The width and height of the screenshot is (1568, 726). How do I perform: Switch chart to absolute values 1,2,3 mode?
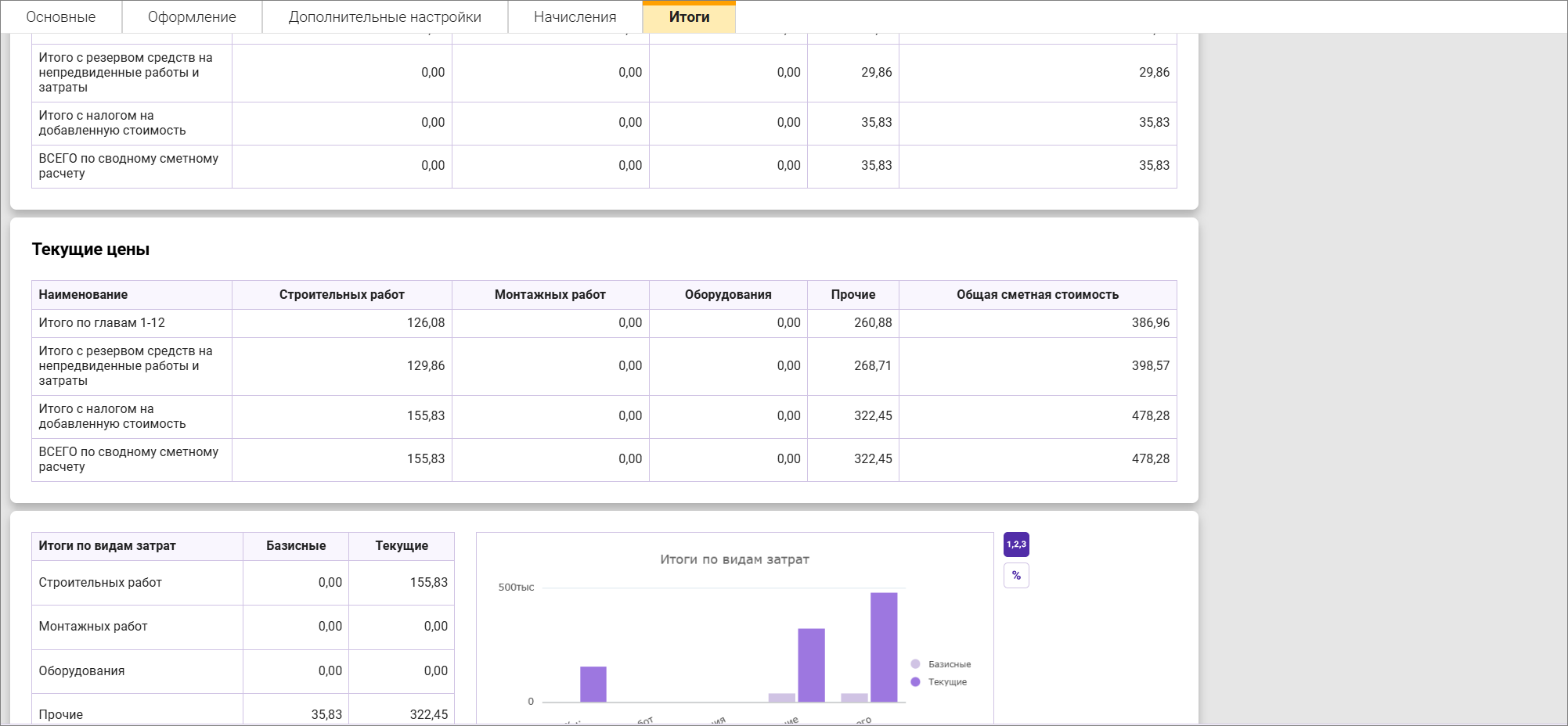coord(1016,544)
